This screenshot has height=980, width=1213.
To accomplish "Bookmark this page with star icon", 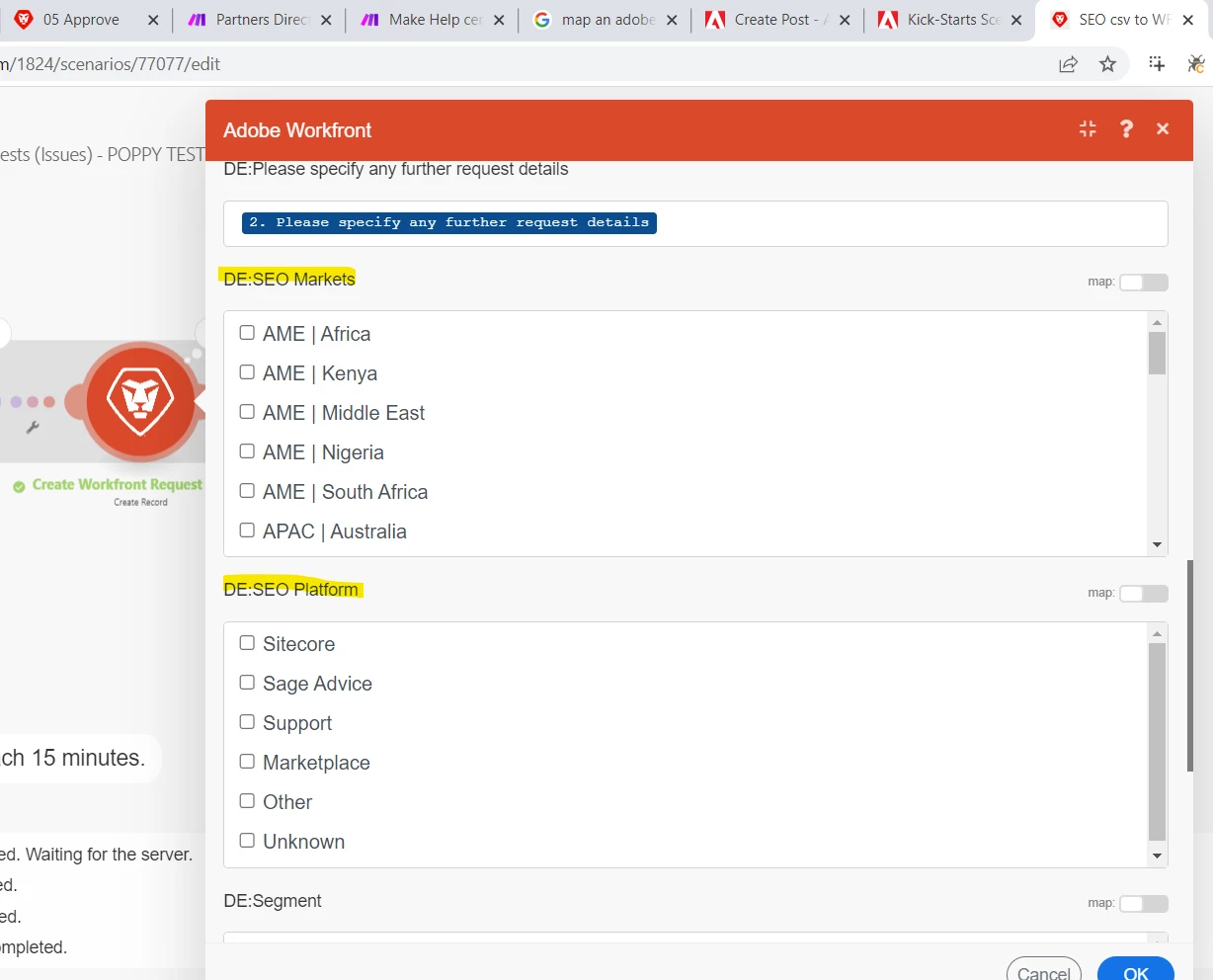I will [1107, 64].
